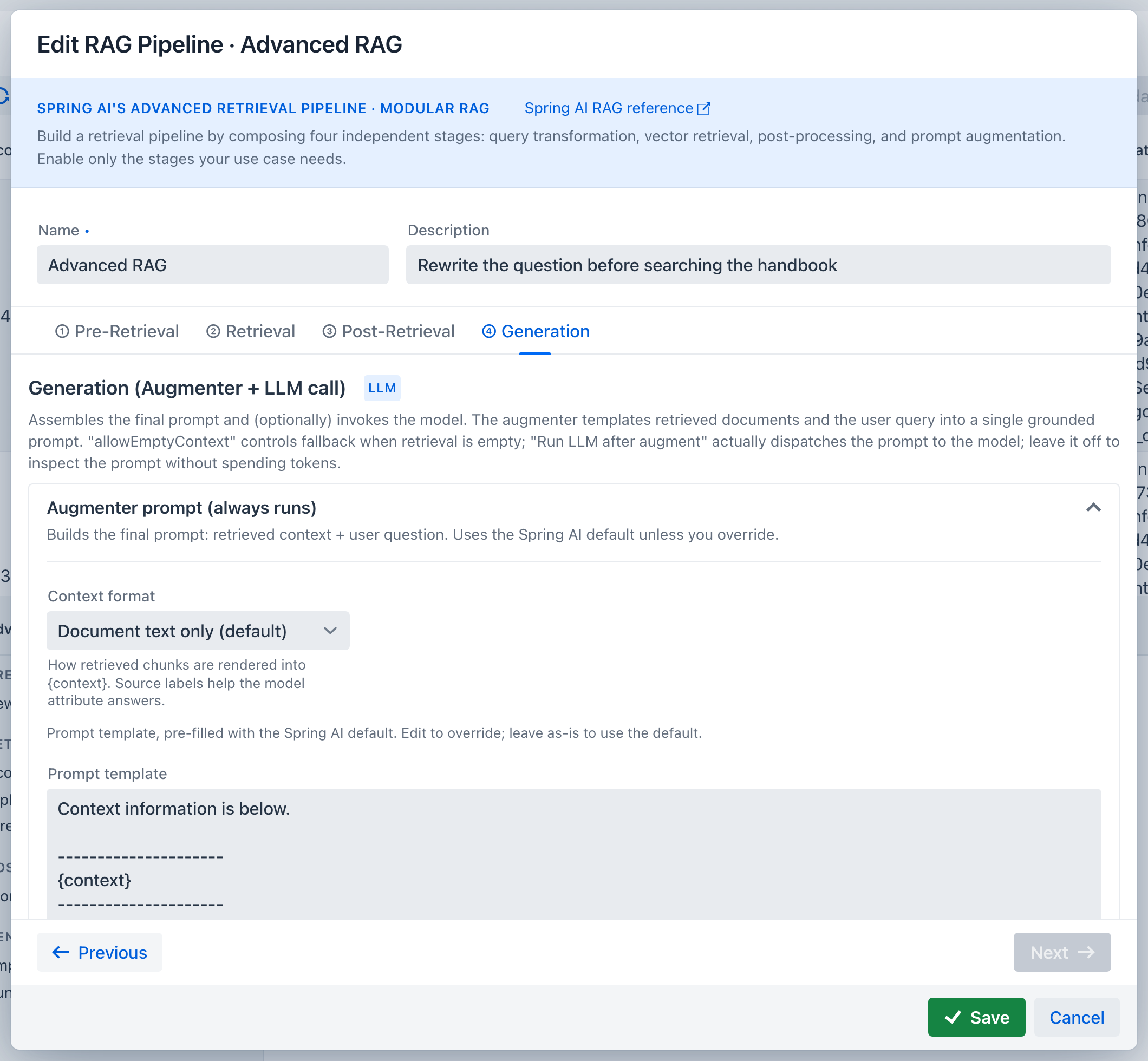Select the Generation tab

pyautogui.click(x=536, y=331)
